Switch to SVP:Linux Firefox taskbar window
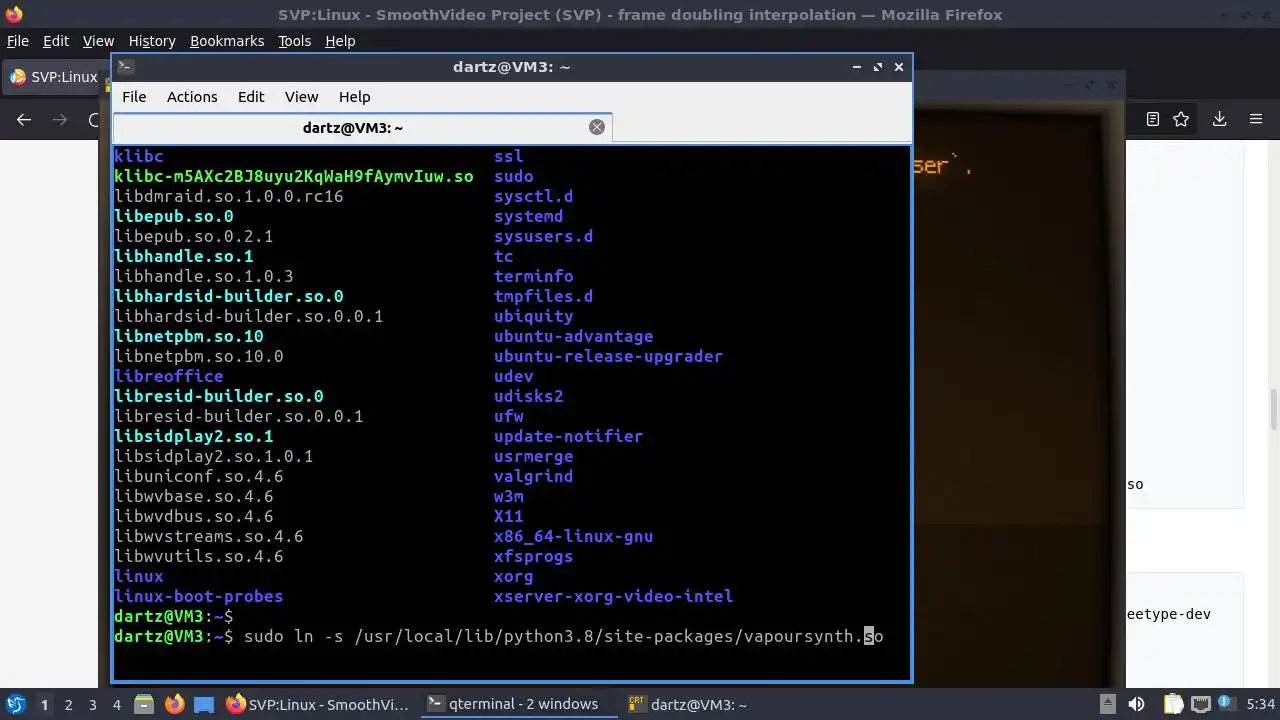 pyautogui.click(x=318, y=704)
